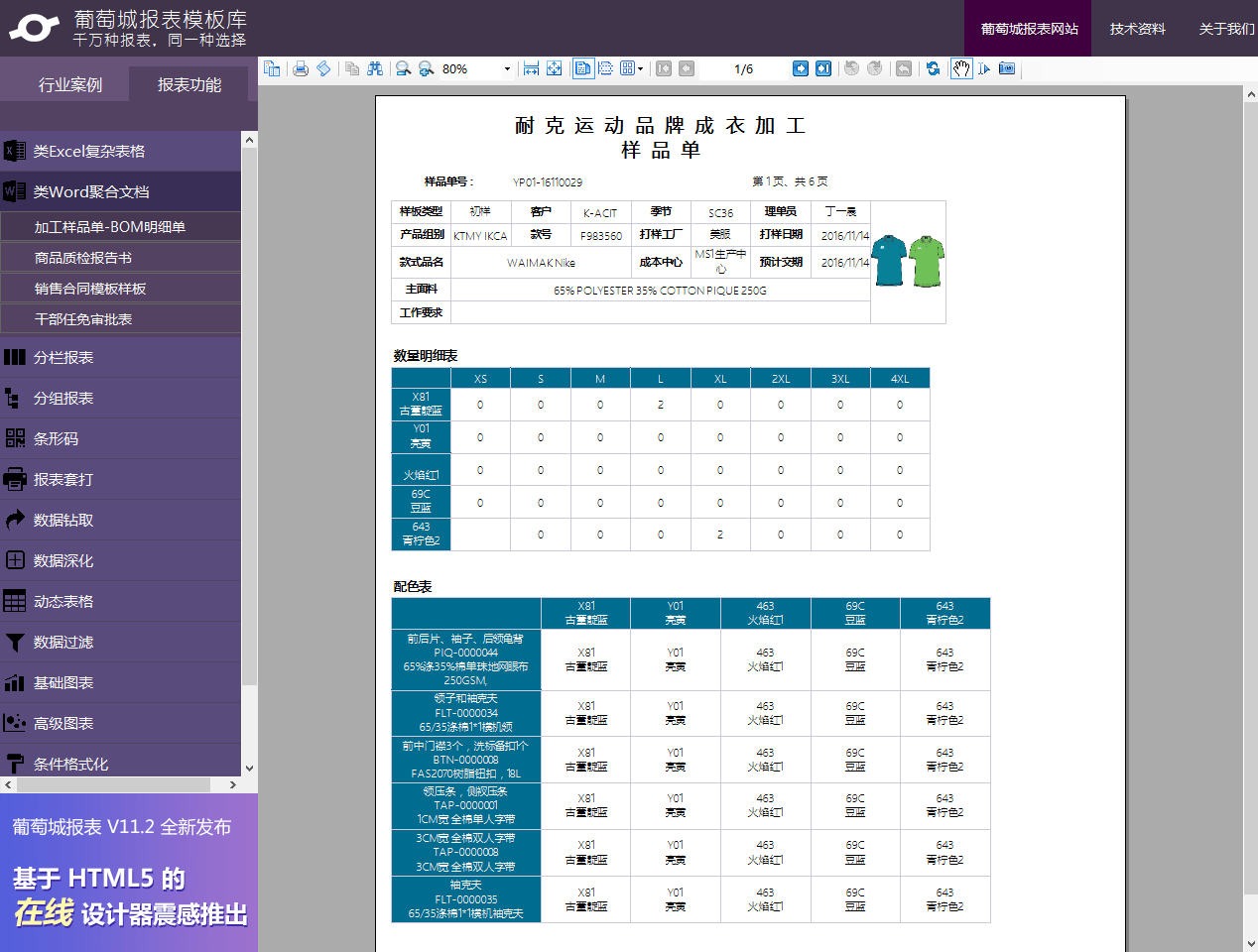Refresh the report
1258x952 pixels.
pyautogui.click(x=933, y=68)
